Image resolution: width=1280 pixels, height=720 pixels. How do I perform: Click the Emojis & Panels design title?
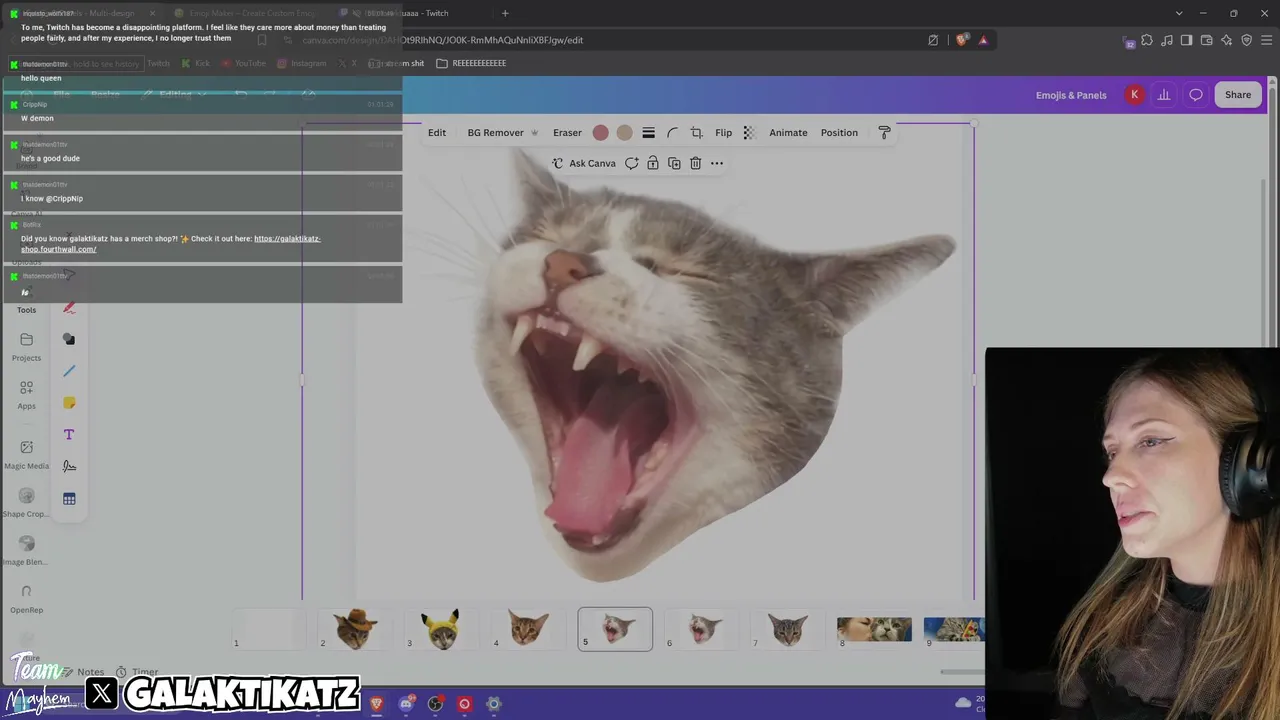1071,95
